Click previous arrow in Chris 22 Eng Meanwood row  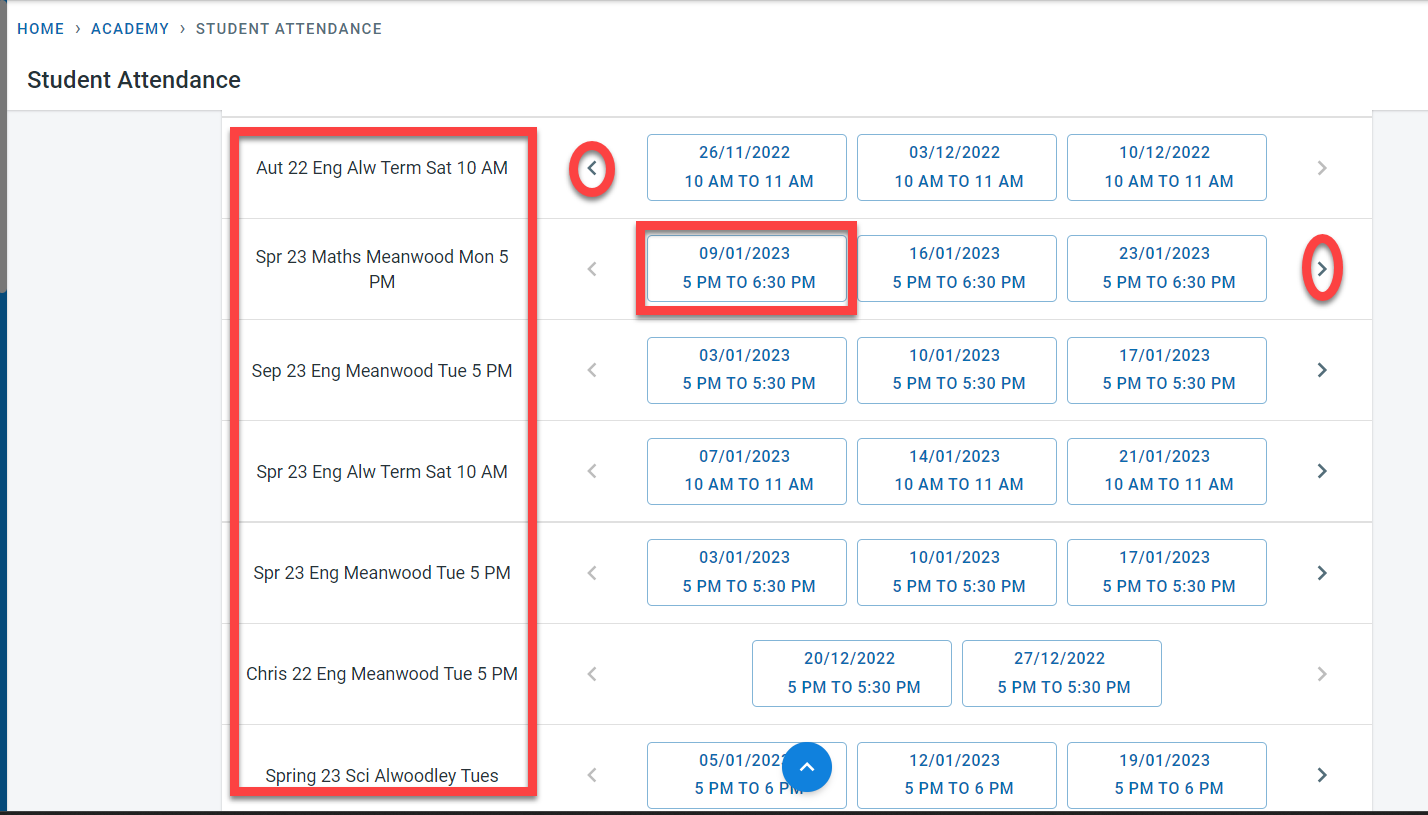592,674
